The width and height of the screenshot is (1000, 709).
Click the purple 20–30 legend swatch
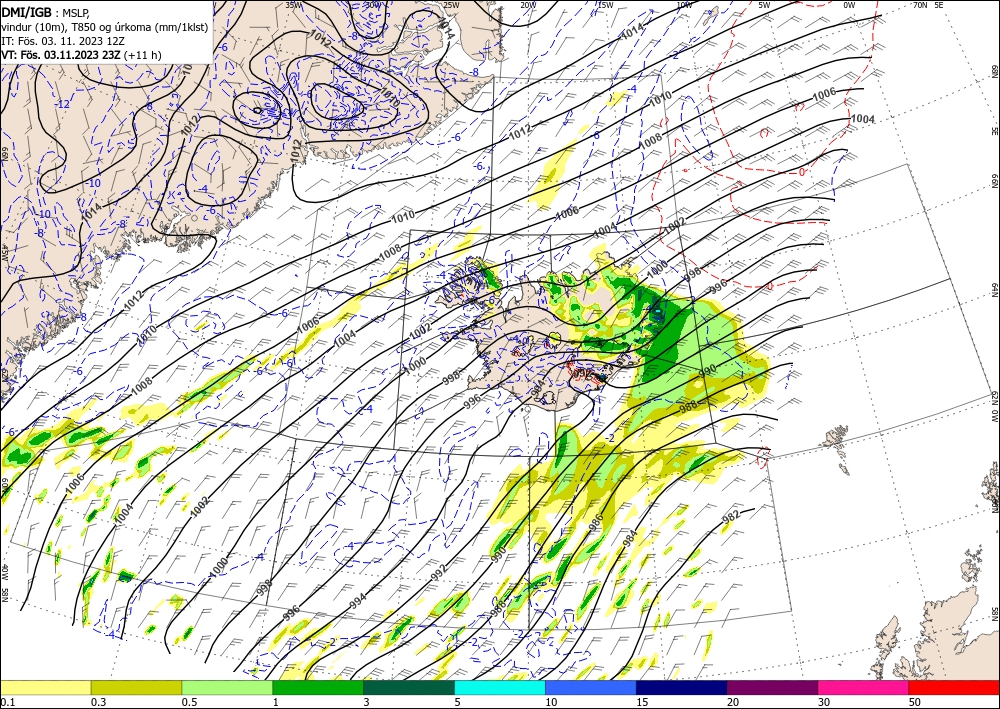coord(772,687)
